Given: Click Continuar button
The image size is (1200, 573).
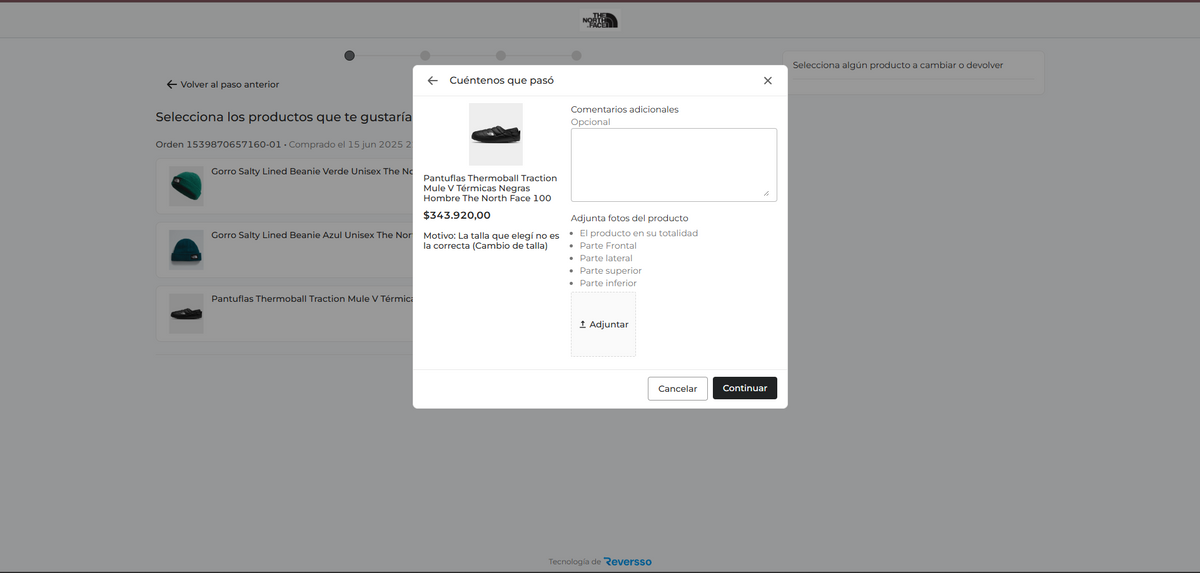Looking at the screenshot, I should tap(745, 388).
